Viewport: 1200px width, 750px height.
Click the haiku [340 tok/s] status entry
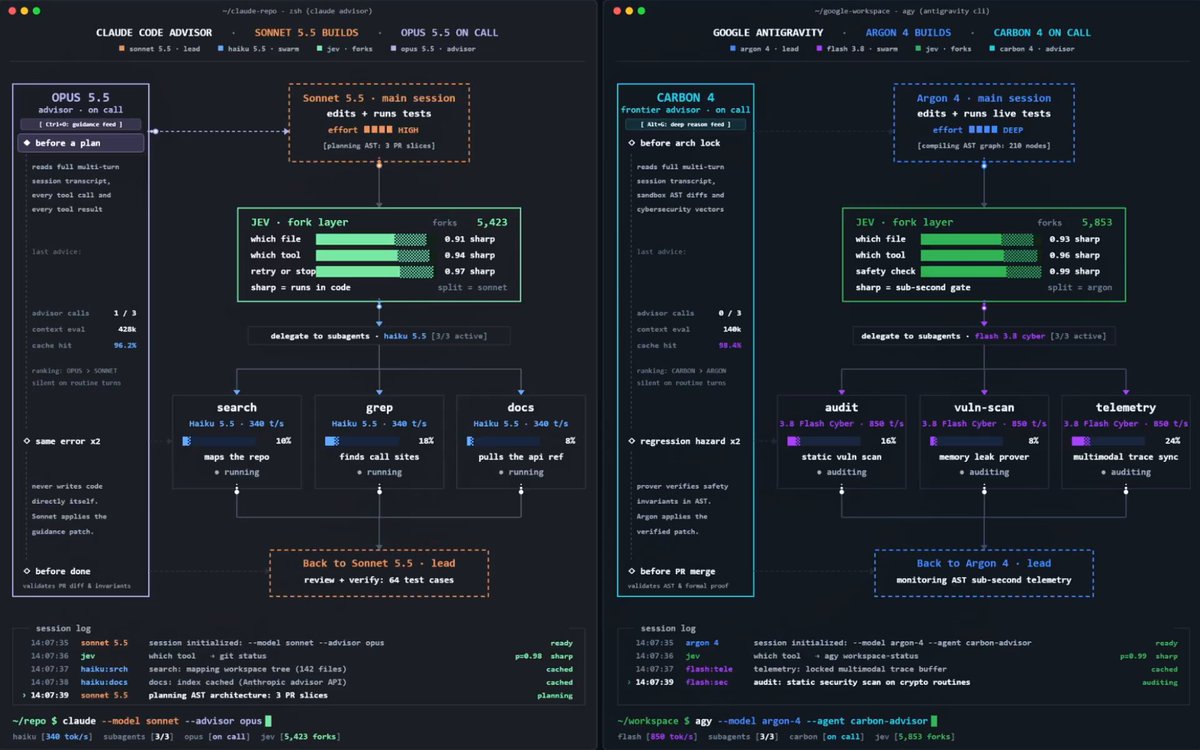tap(53, 737)
